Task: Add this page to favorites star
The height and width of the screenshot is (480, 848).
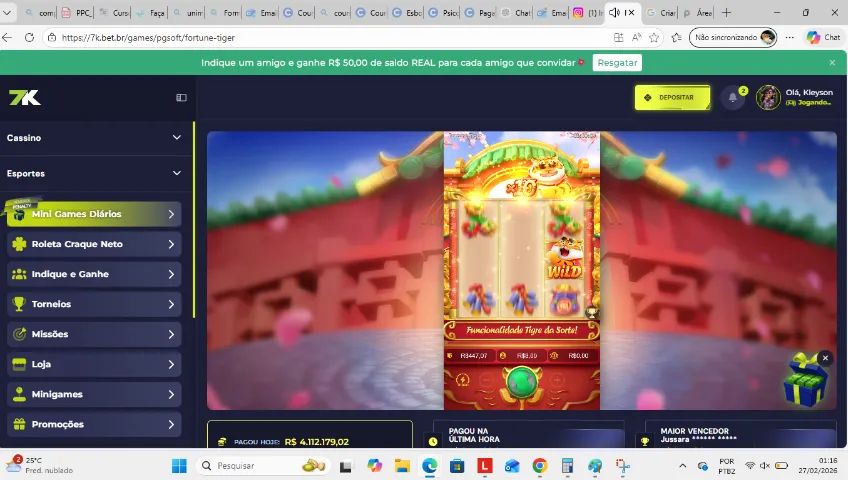Action: pyautogui.click(x=654, y=37)
